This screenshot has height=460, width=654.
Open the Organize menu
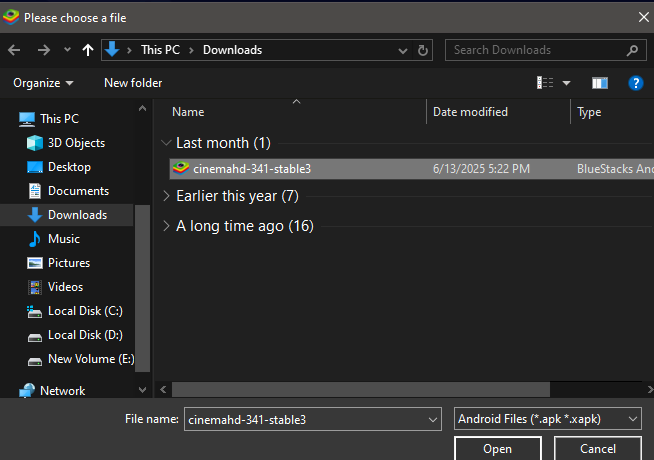click(43, 83)
